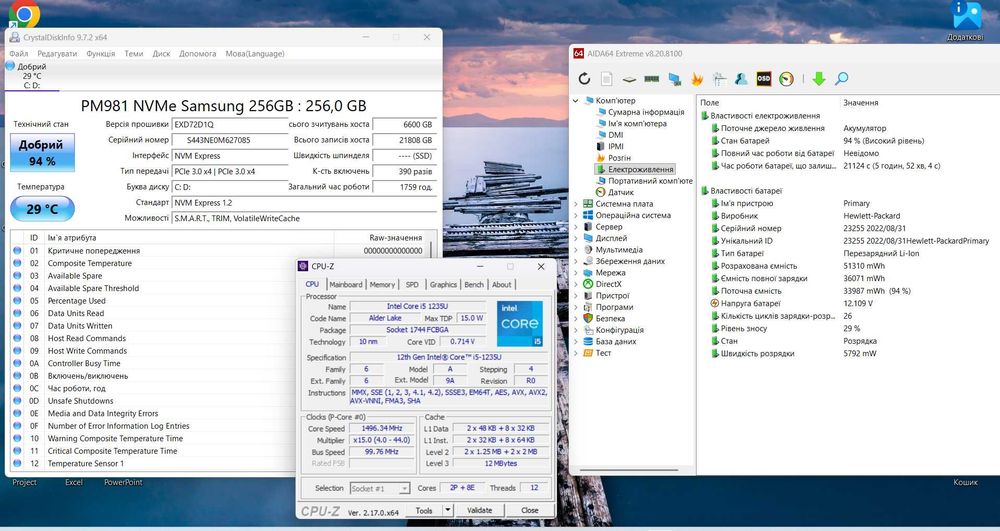Click the serial number field S443NE0M627085
The height and width of the screenshot is (531, 1000).
[230, 140]
